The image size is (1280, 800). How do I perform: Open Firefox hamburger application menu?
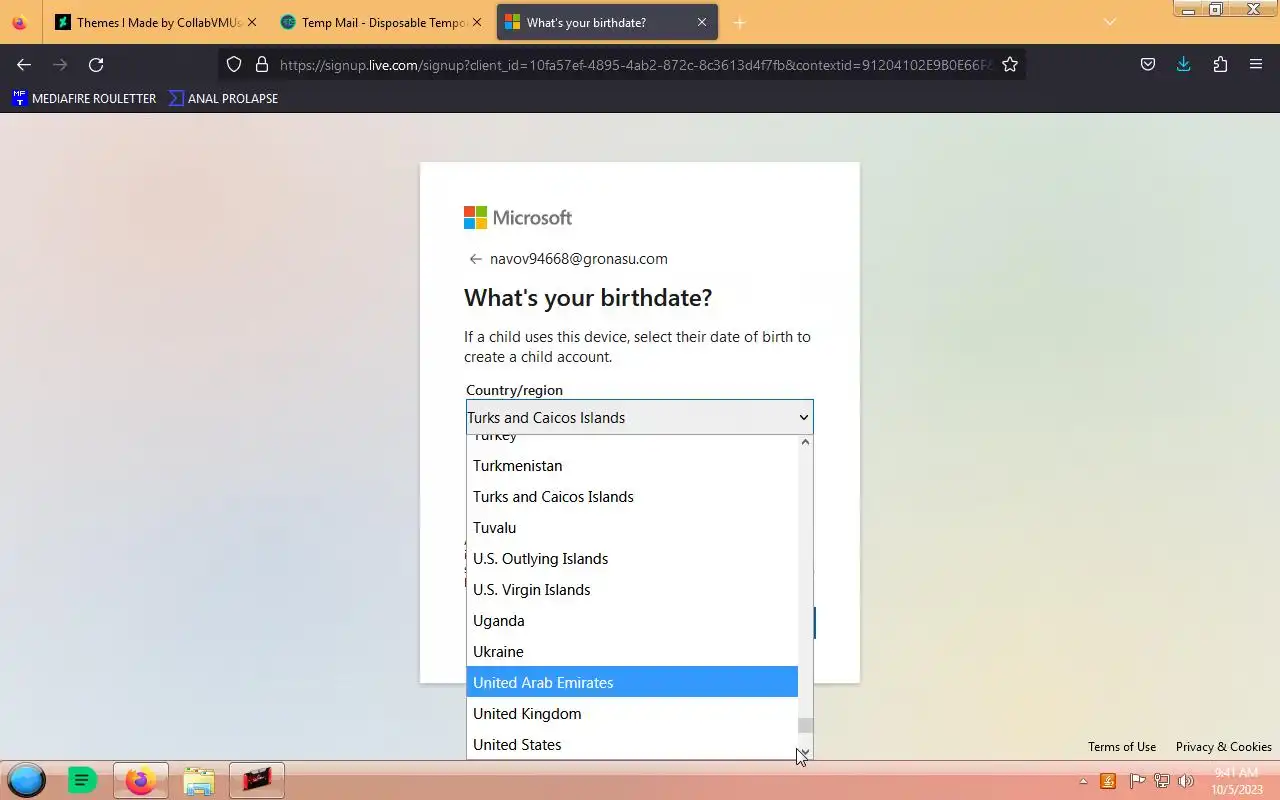click(x=1256, y=64)
